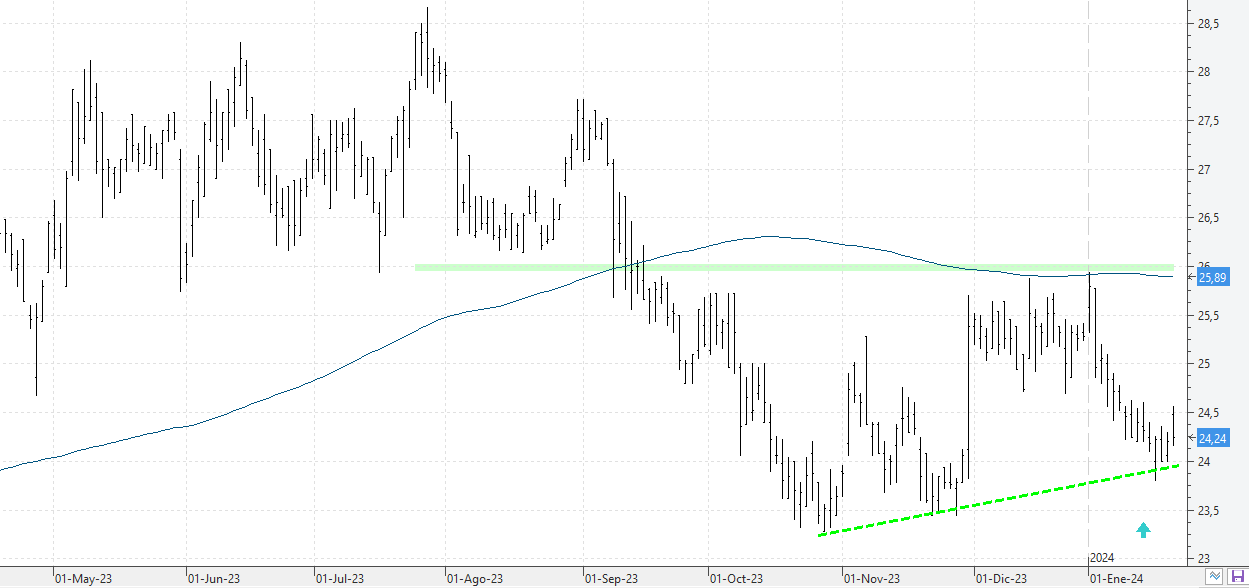The image size is (1249, 588).
Task: Select the green dashed support trendline
Action: tap(998, 500)
